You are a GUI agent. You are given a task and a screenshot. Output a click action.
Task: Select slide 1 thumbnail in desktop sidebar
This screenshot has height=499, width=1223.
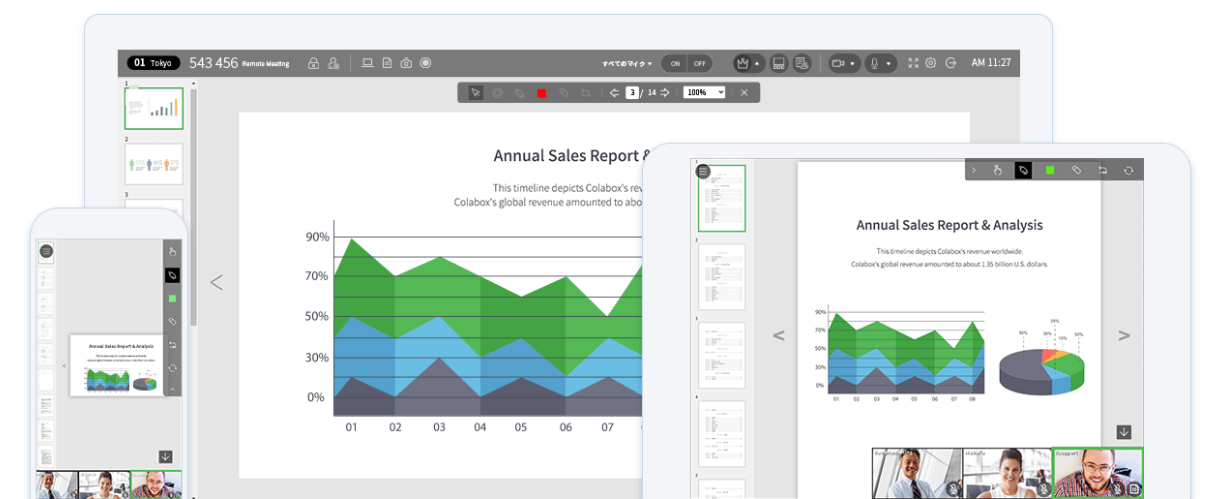coord(154,108)
